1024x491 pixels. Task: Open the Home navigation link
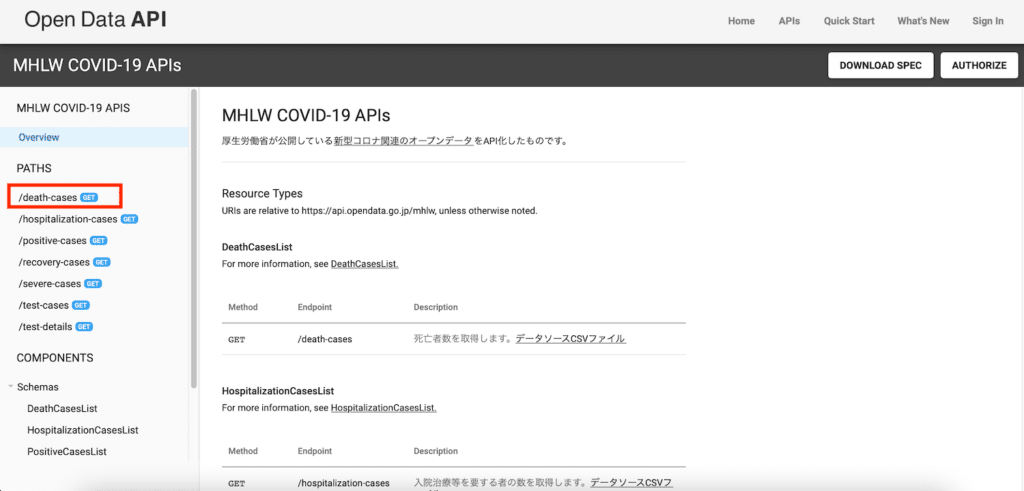point(741,21)
